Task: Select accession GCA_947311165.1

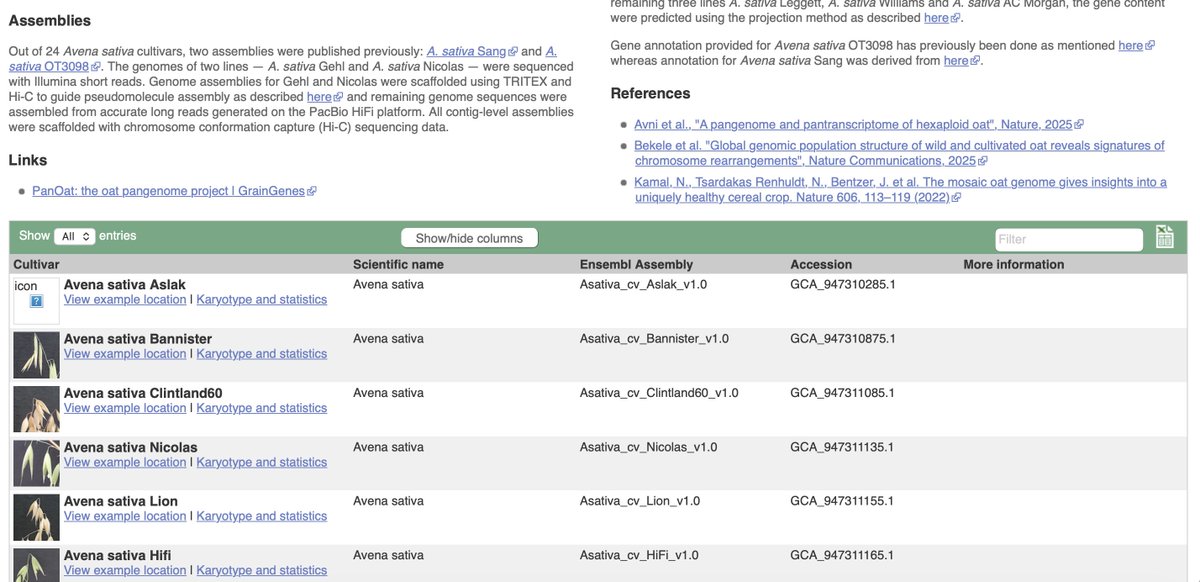Action: pyautogui.click(x=842, y=554)
